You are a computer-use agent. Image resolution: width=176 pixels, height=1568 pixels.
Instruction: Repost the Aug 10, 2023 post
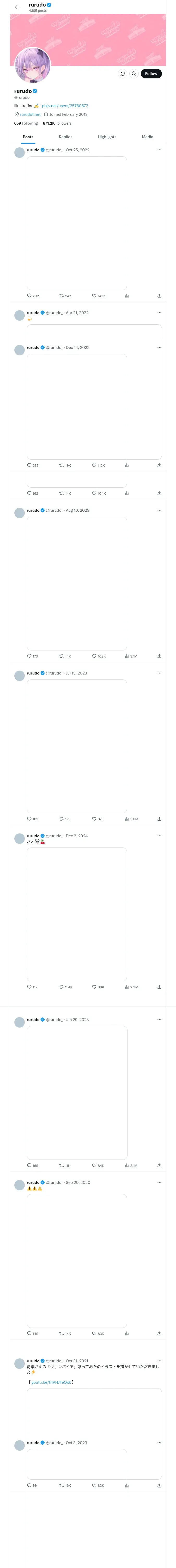[x=61, y=656]
